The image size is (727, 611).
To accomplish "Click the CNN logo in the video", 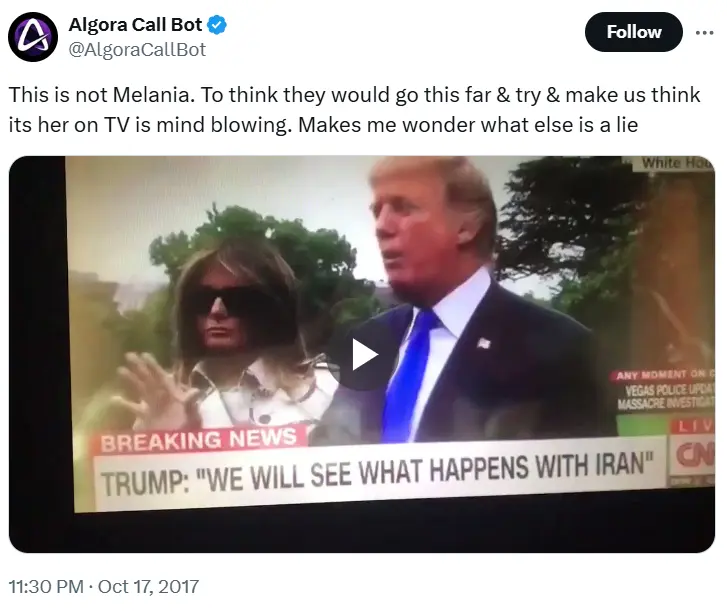I will point(694,455).
